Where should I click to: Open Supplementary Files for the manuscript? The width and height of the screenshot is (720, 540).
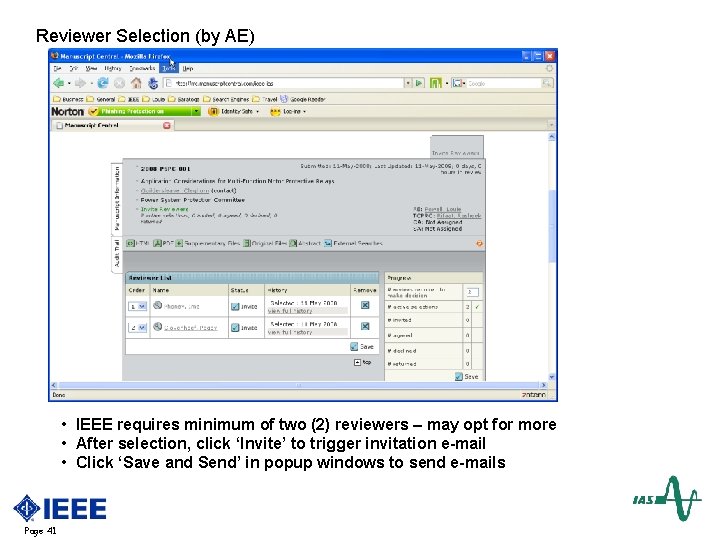click(x=208, y=243)
